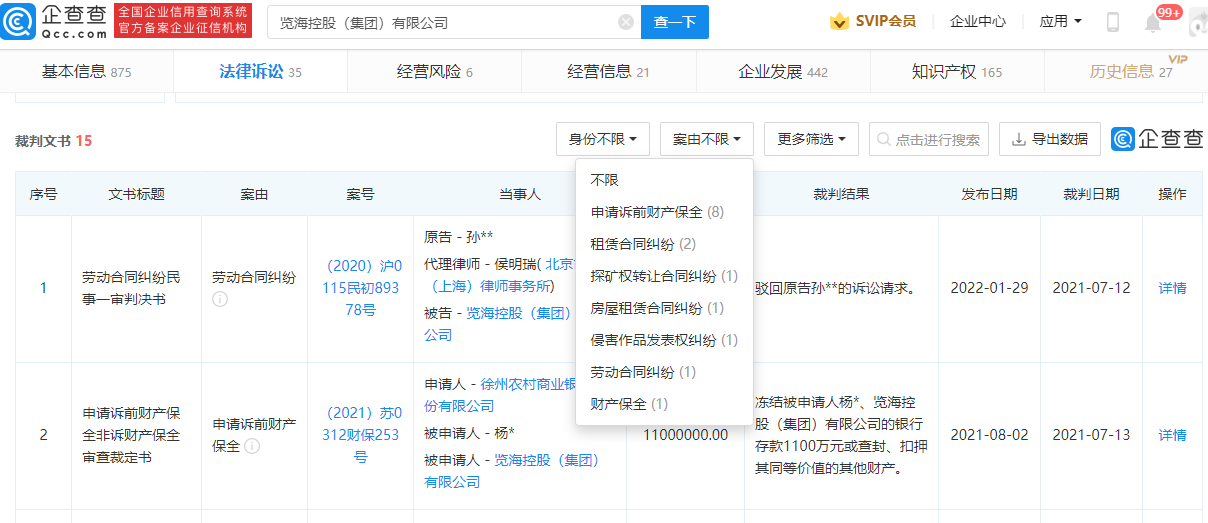Switch to 法律诉讼 tab
This screenshot has width=1208, height=523.
pos(260,72)
